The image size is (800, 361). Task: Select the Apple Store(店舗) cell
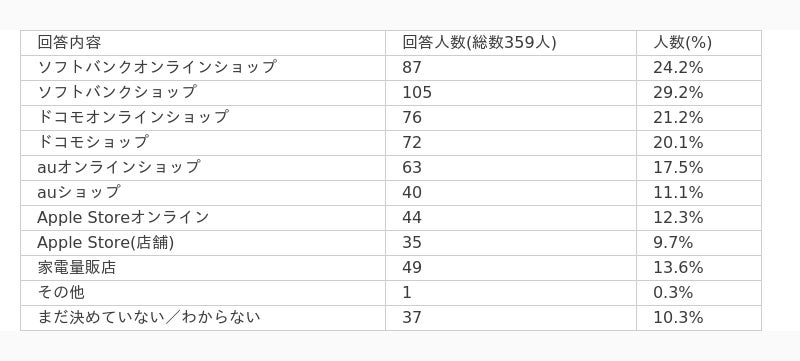coord(203,243)
